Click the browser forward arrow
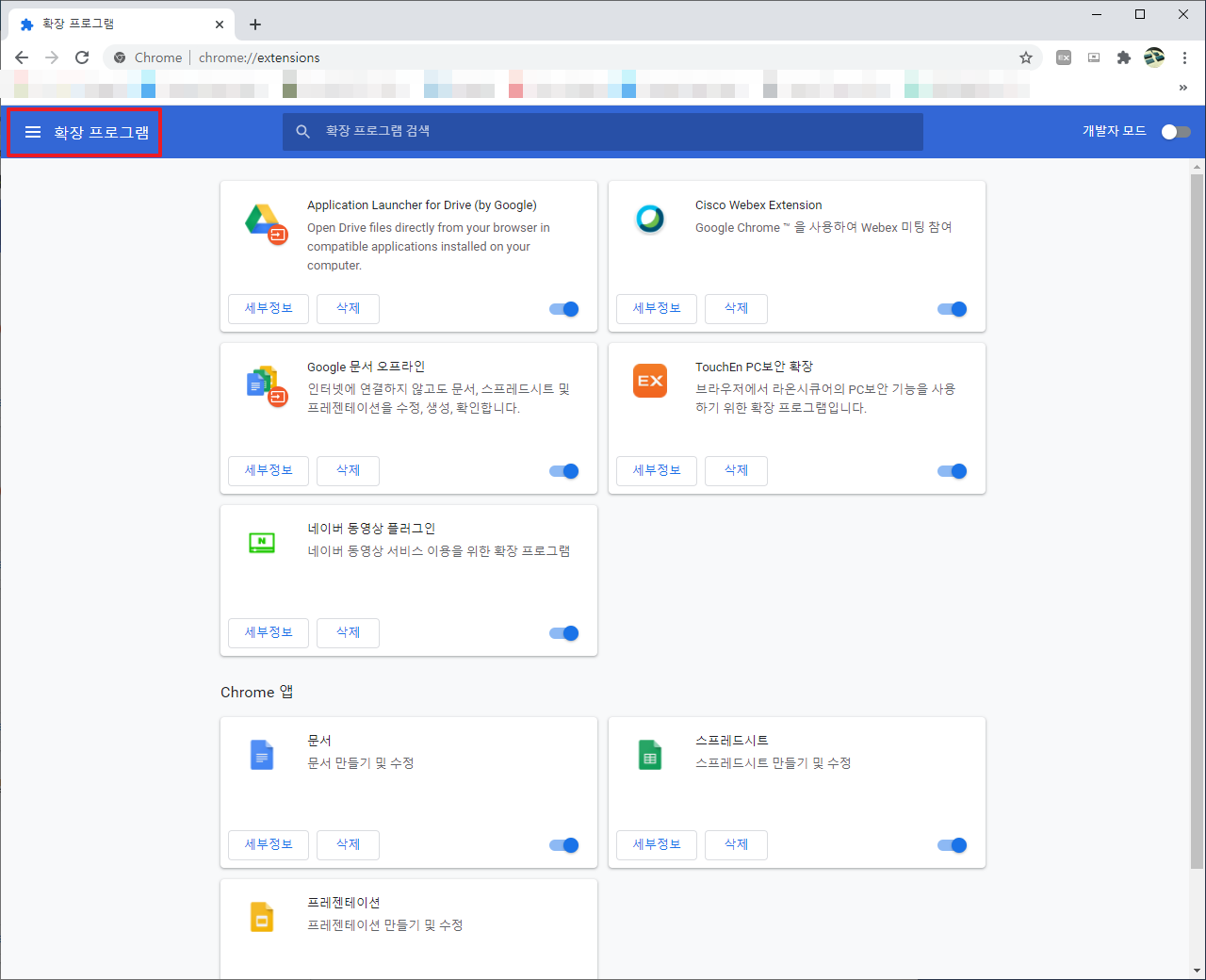The height and width of the screenshot is (980, 1206). (x=52, y=57)
